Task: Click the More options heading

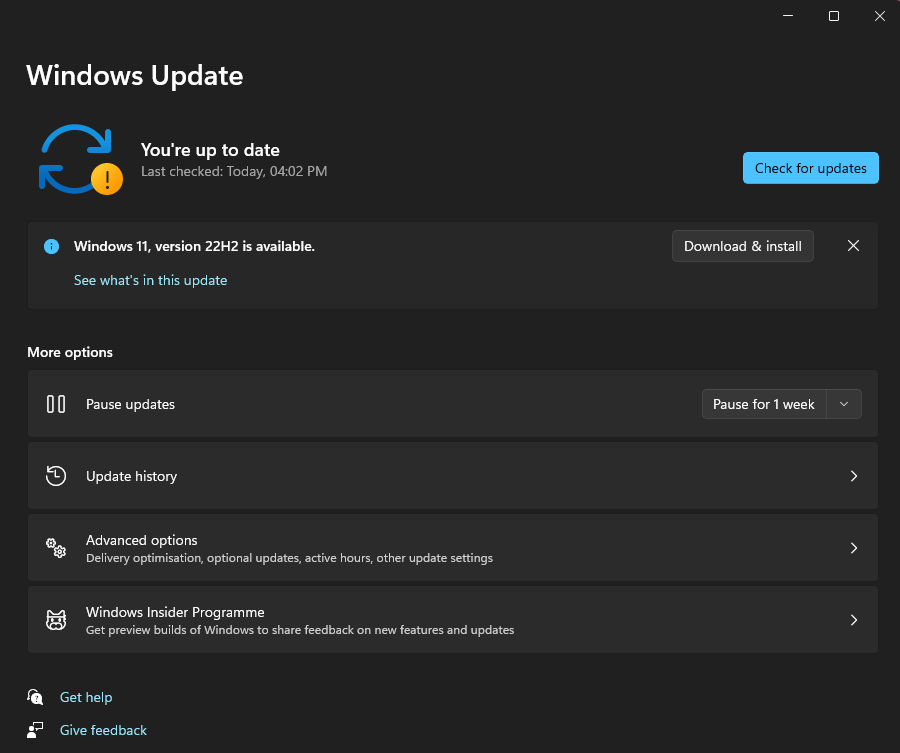Action: [70, 352]
